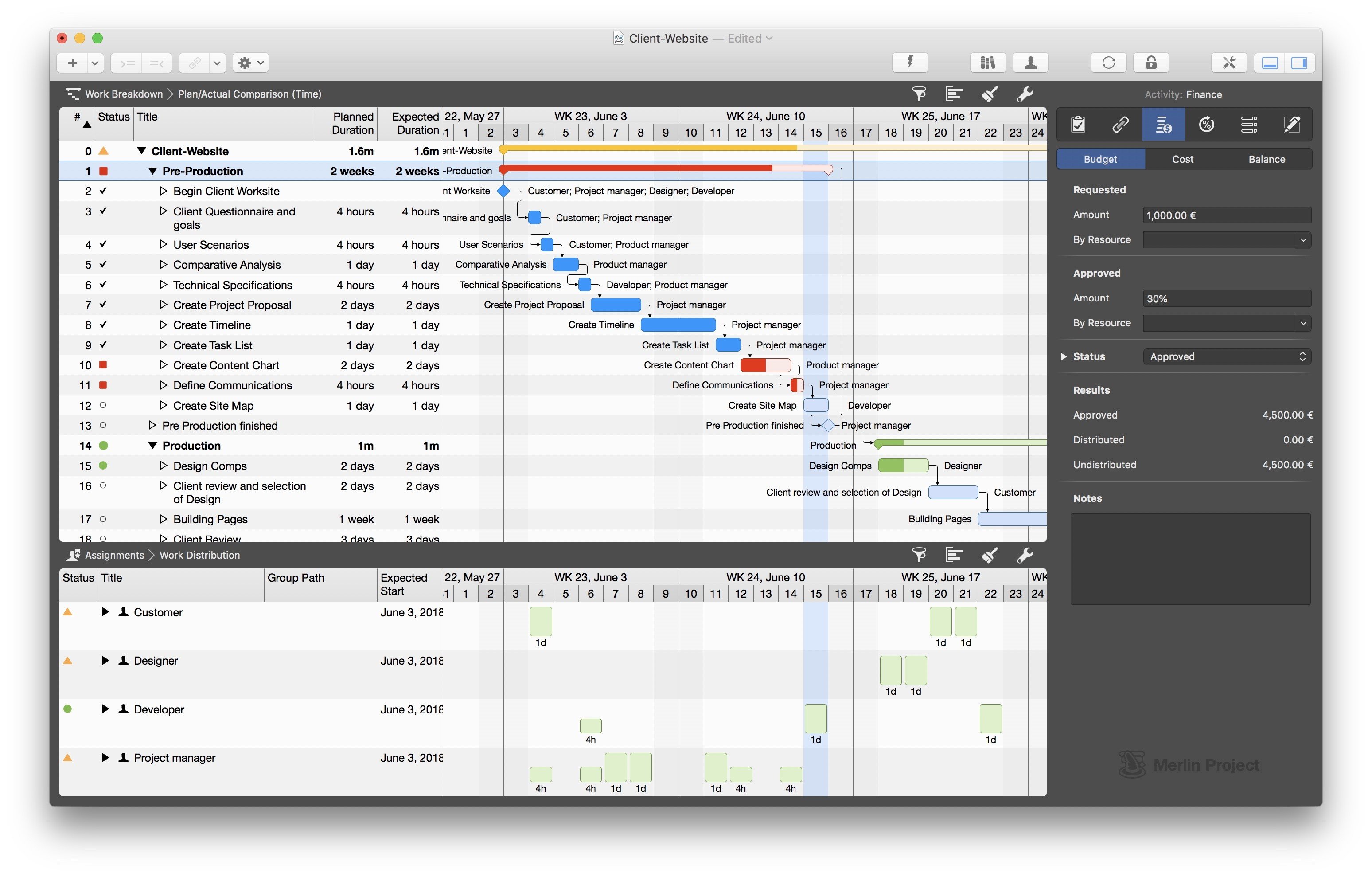1372x877 pixels.
Task: Collapse the Pre-Production group
Action: 152,171
